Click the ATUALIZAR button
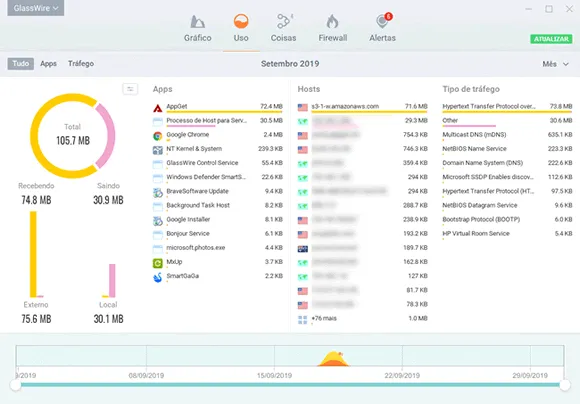580x404 pixels. click(x=551, y=39)
